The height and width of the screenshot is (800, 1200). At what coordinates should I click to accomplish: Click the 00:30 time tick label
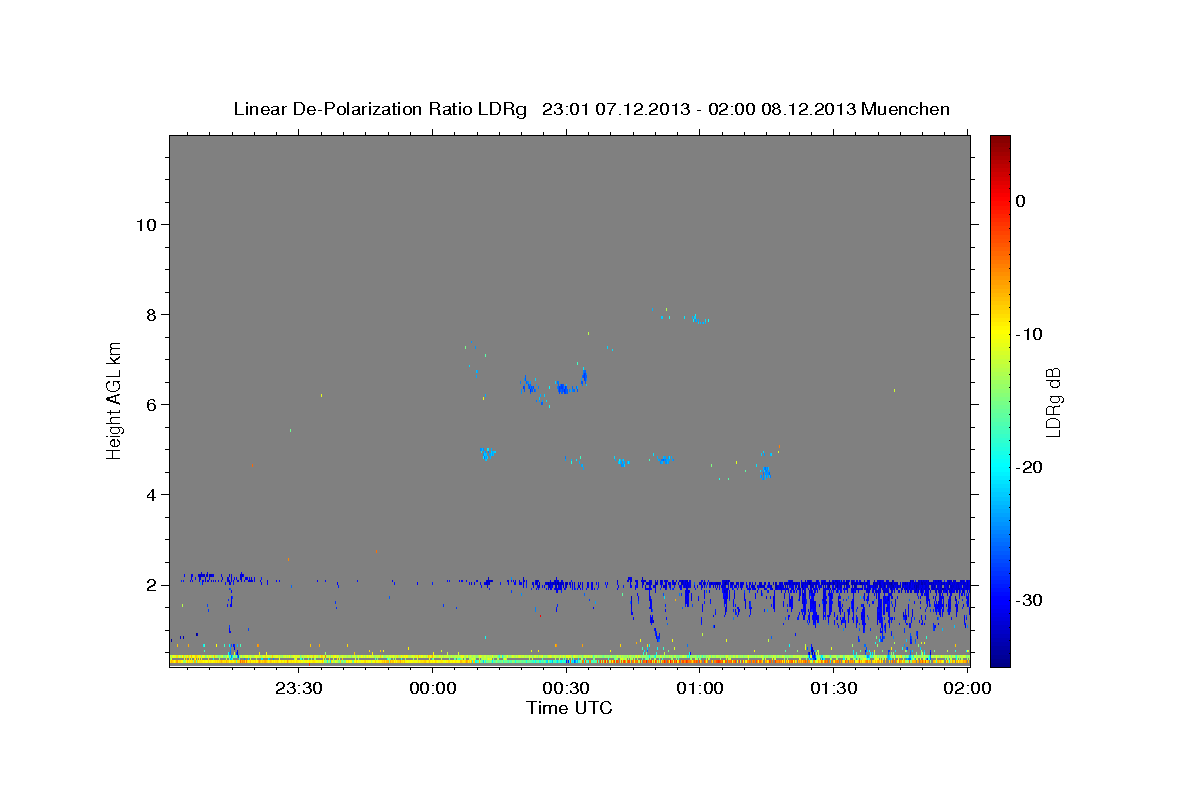[566, 688]
